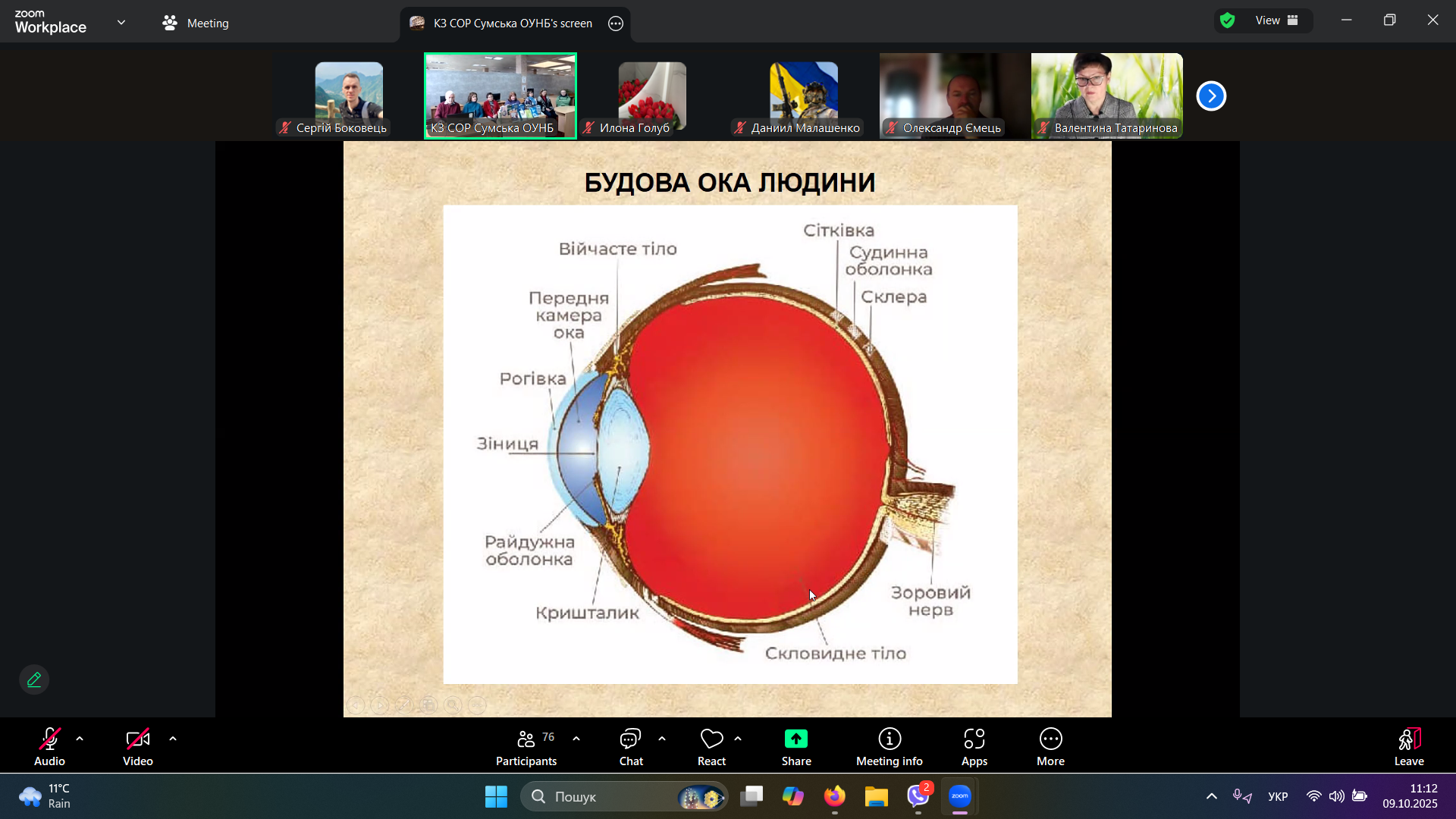Click the Leave meeting button
The height and width of the screenshot is (819, 1456).
pos(1408,746)
